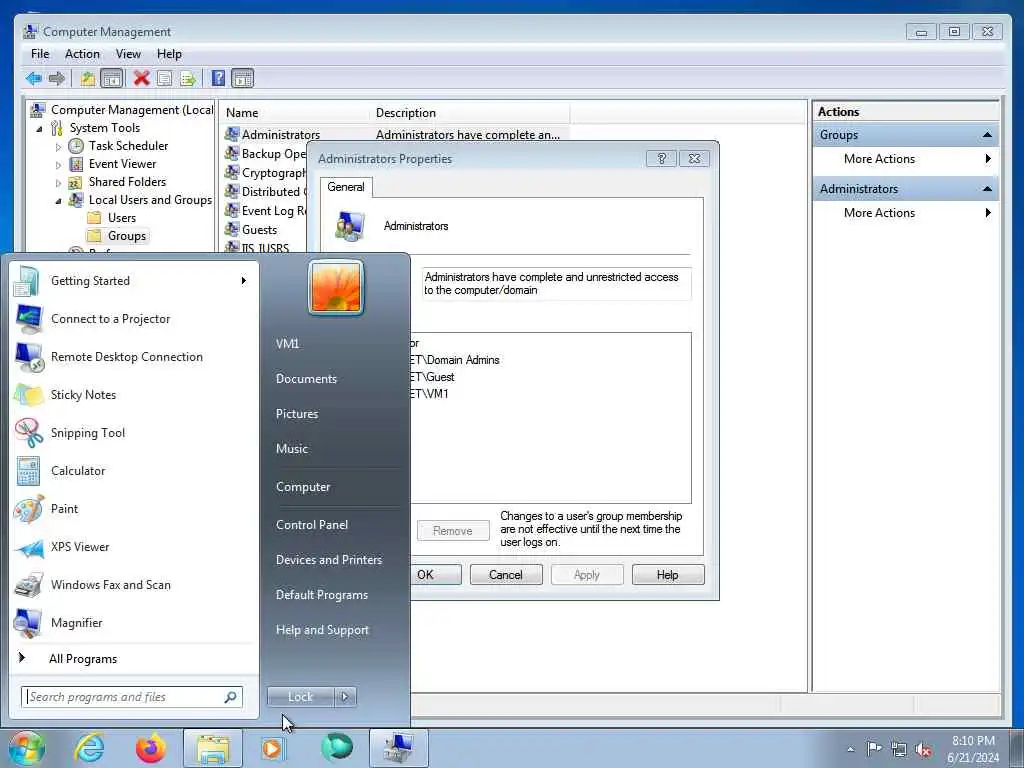Expand the Event Viewer tree node
The height and width of the screenshot is (768, 1024).
58,165
